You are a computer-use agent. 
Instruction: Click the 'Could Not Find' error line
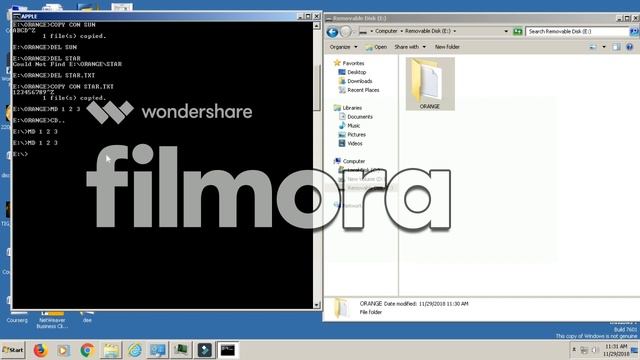tap(67, 64)
